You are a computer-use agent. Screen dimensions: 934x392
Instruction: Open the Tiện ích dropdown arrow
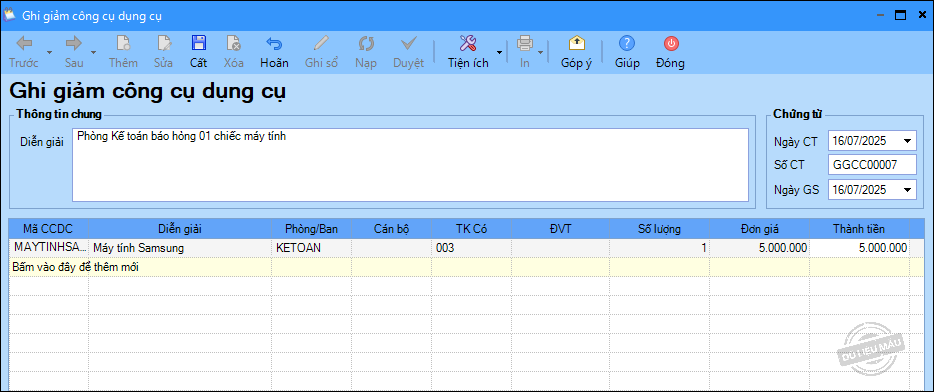(499, 52)
